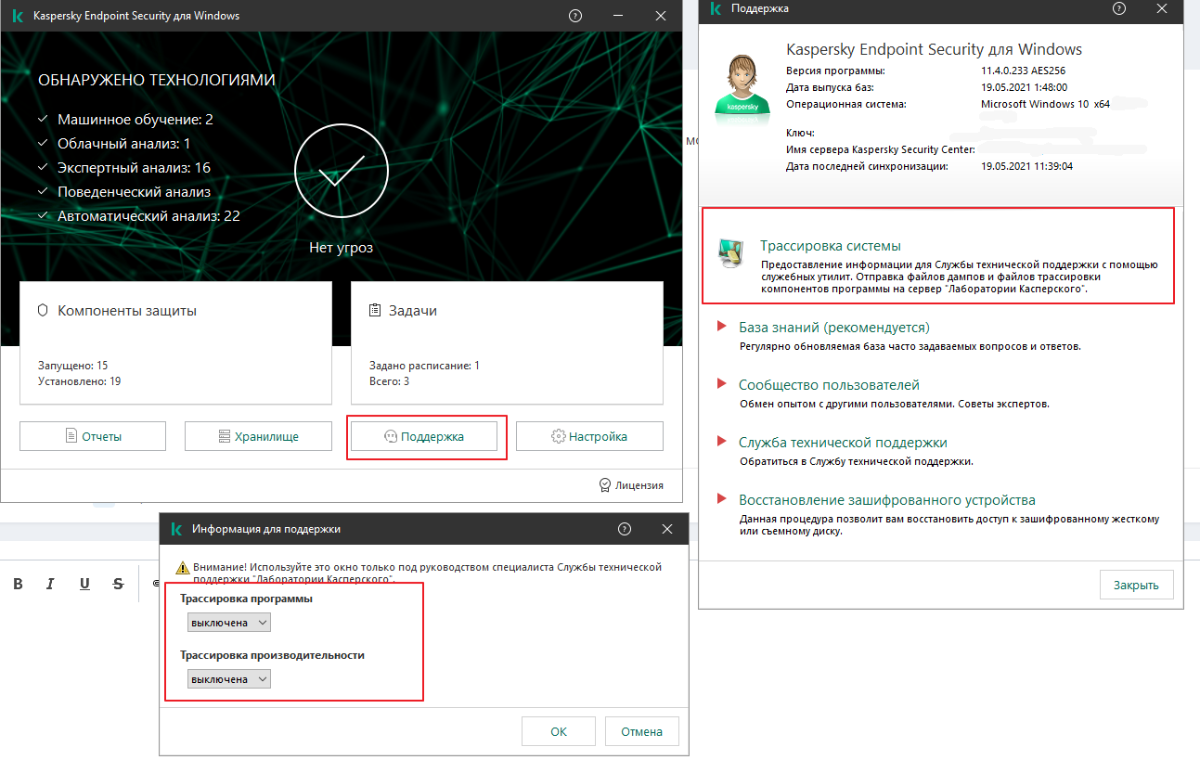Click the Kaspersky logo in main window title
The height and width of the screenshot is (760, 1200).
(x=15, y=16)
